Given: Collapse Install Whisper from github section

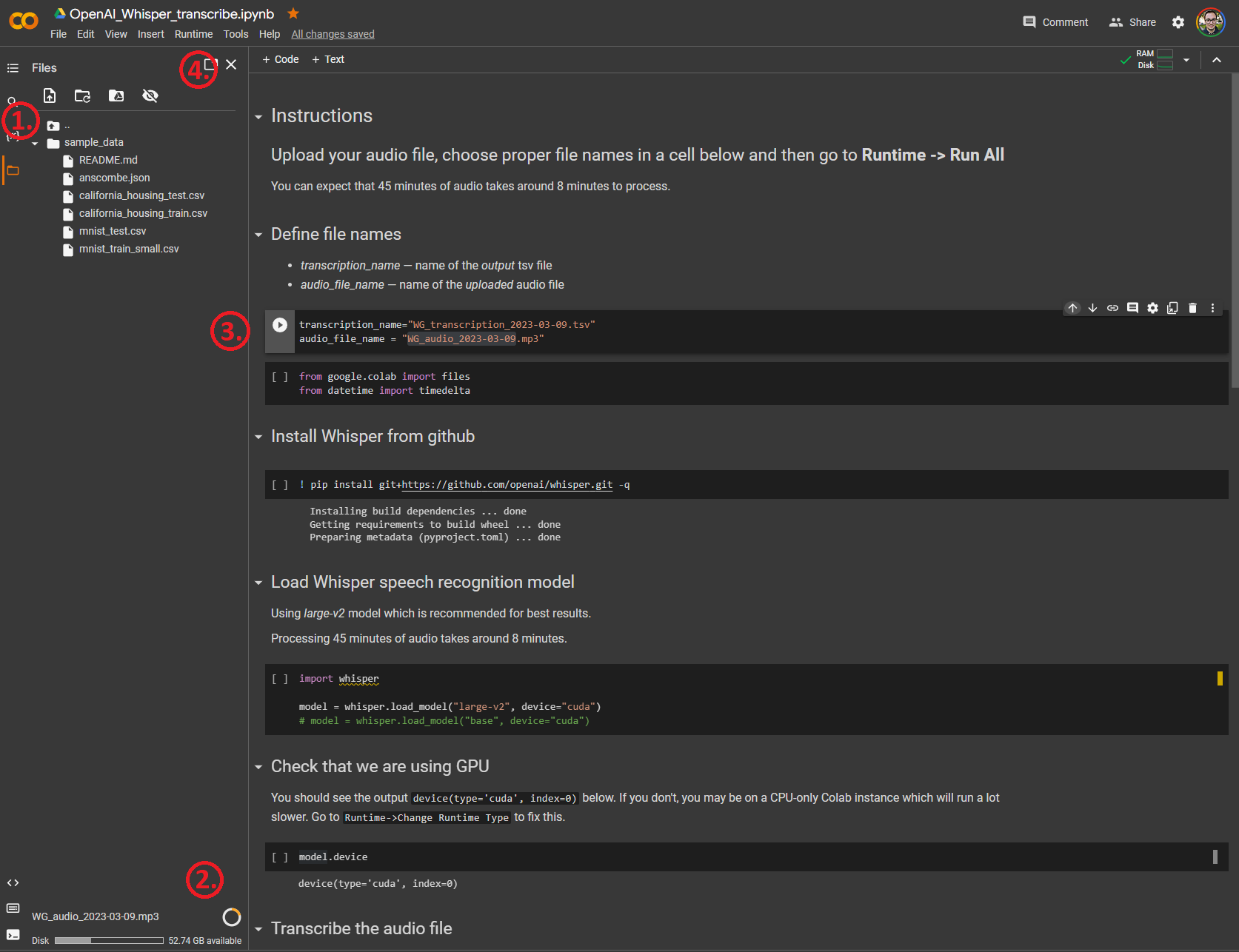Looking at the screenshot, I should [x=258, y=438].
